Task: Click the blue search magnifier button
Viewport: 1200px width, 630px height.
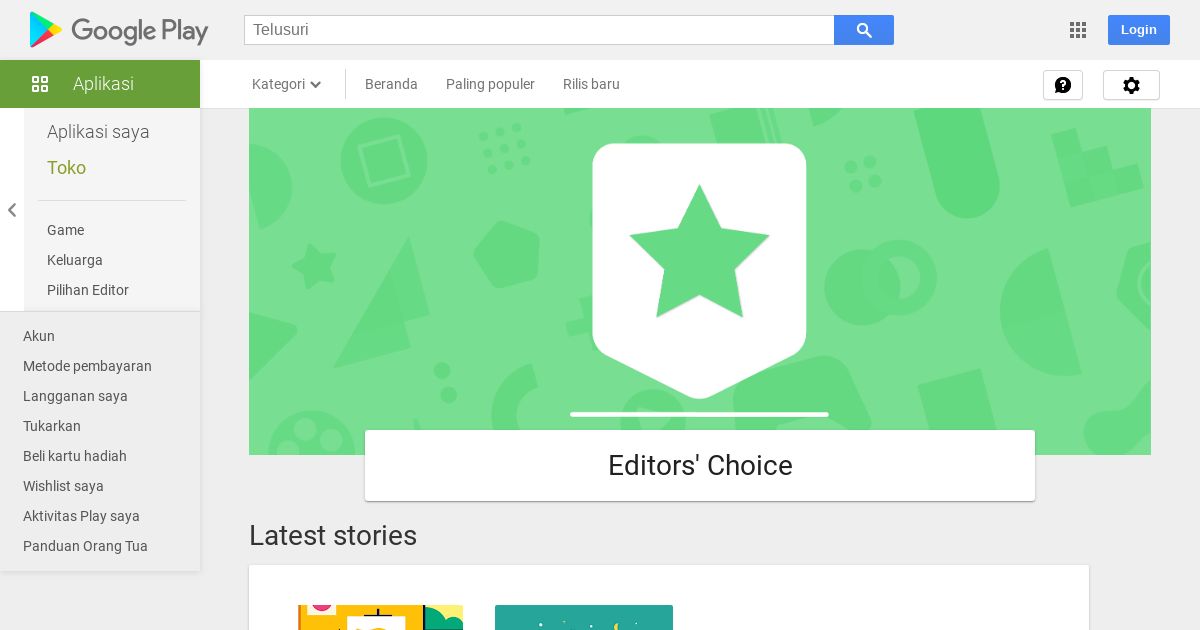Action: coord(864,30)
